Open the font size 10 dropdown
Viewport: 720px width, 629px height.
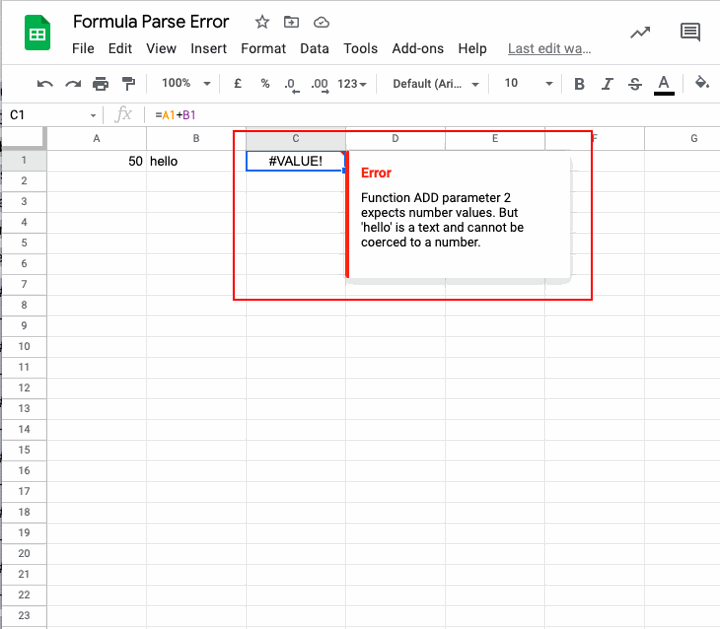[x=528, y=83]
